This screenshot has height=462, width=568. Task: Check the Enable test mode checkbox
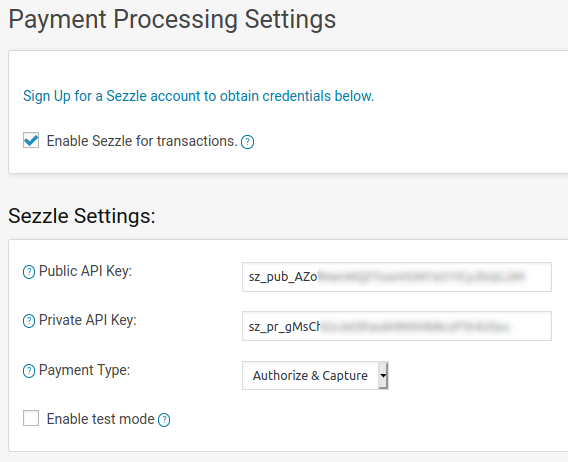click(x=31, y=418)
